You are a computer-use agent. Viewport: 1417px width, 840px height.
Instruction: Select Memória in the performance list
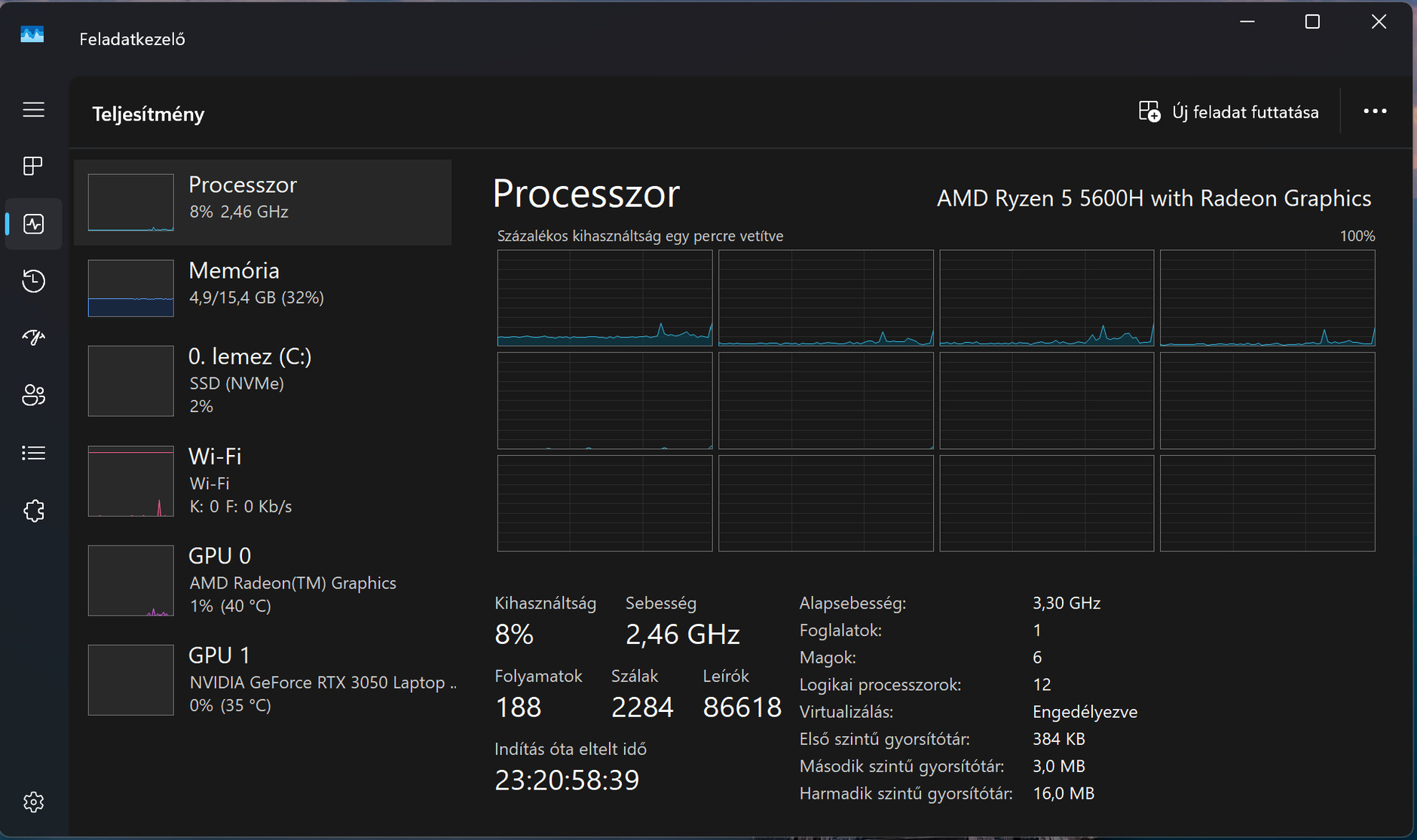[x=262, y=288]
